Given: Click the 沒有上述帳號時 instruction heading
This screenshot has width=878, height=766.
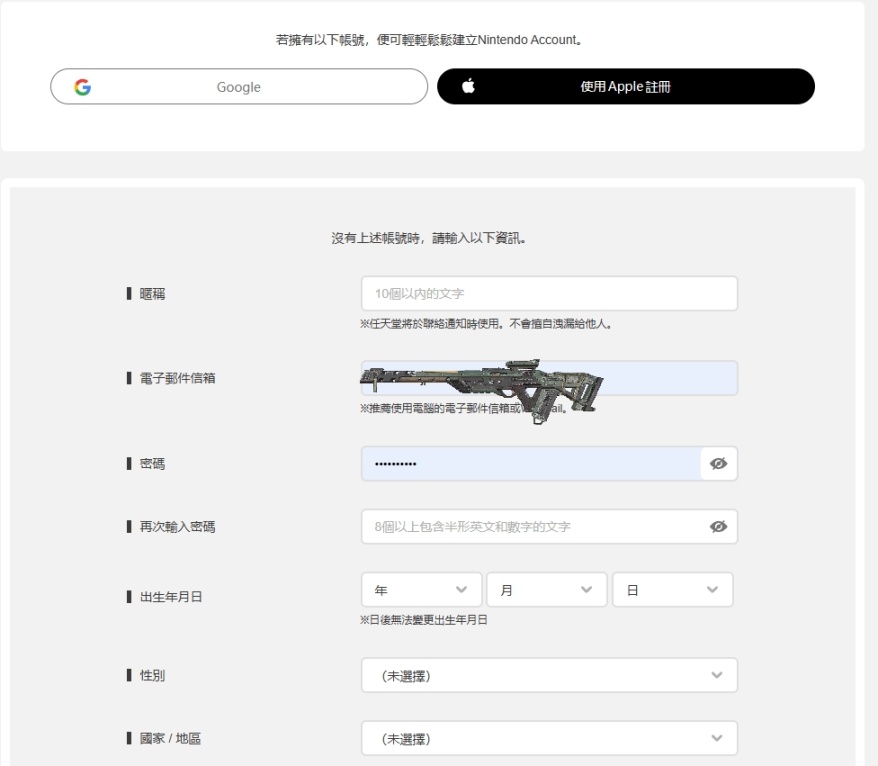Looking at the screenshot, I should [x=429, y=238].
